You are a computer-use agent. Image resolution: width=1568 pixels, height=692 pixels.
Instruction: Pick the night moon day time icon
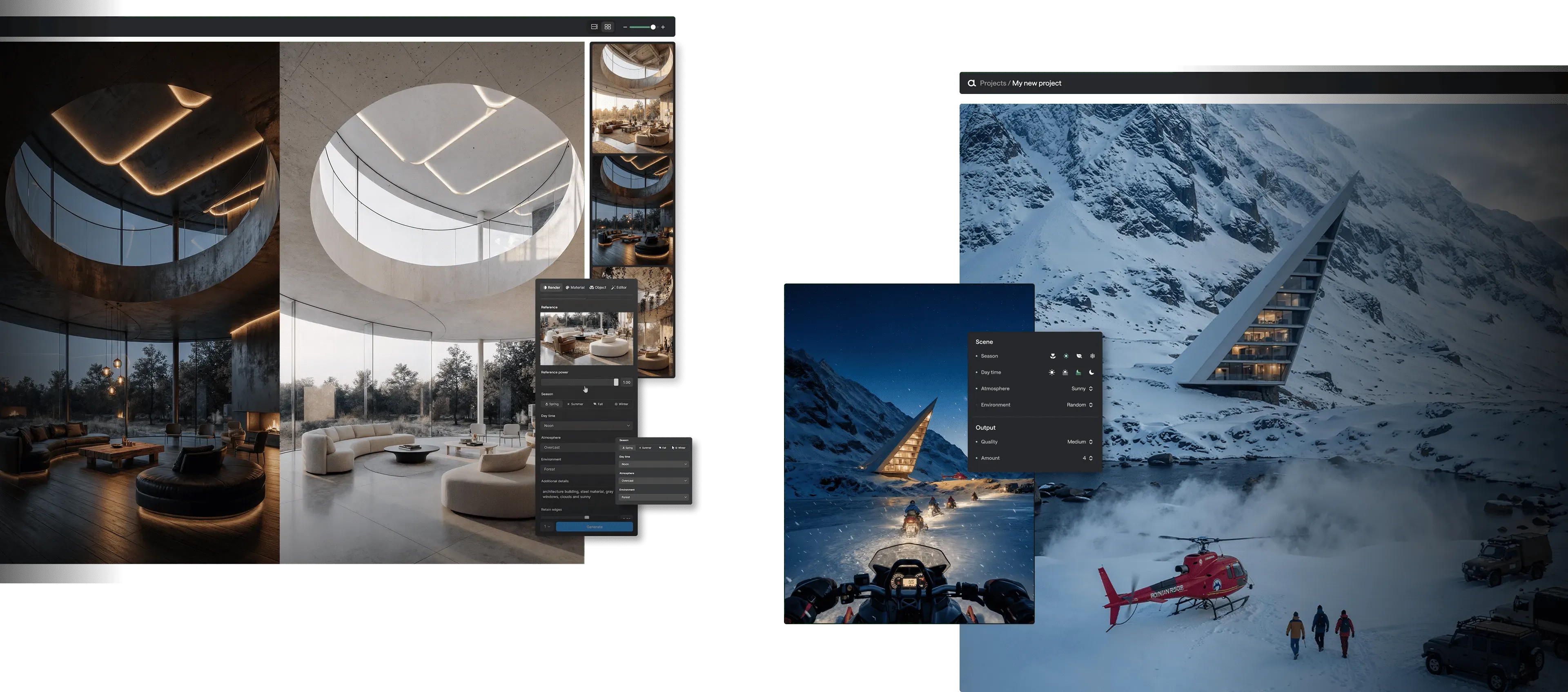[x=1091, y=372]
